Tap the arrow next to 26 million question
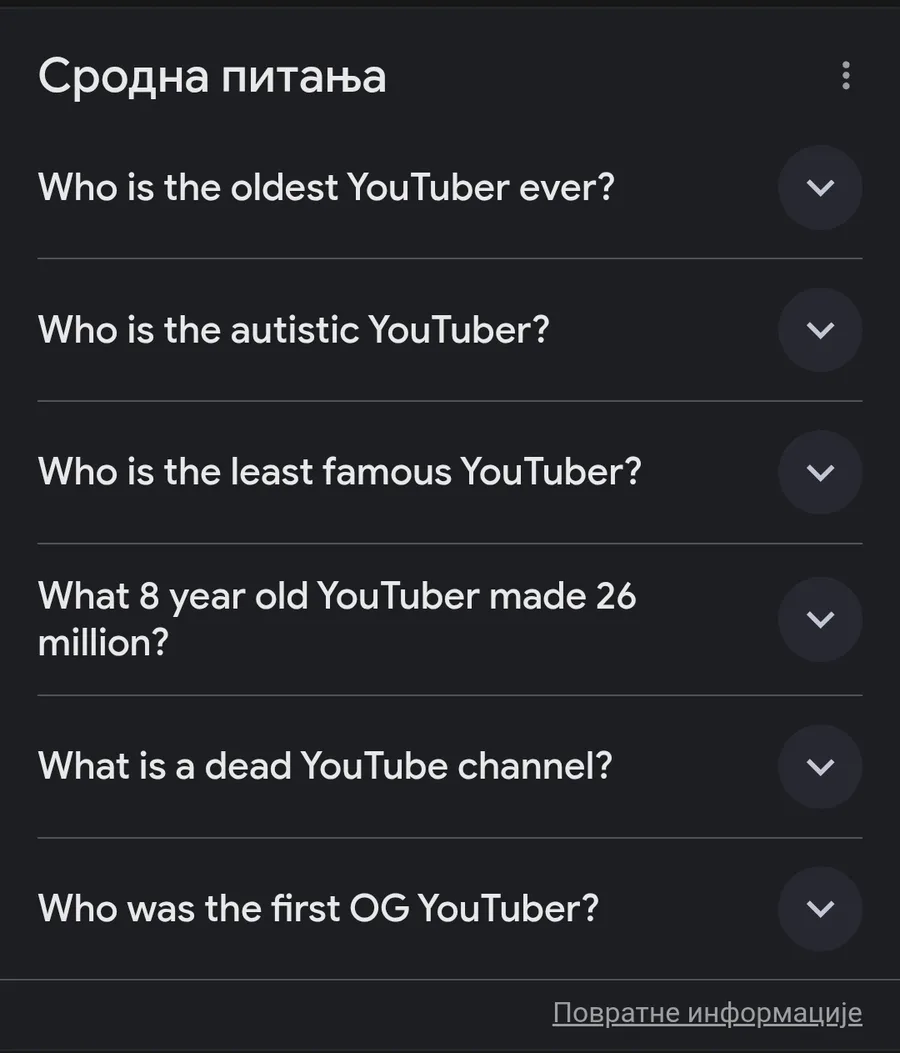900x1053 pixels. [x=820, y=619]
